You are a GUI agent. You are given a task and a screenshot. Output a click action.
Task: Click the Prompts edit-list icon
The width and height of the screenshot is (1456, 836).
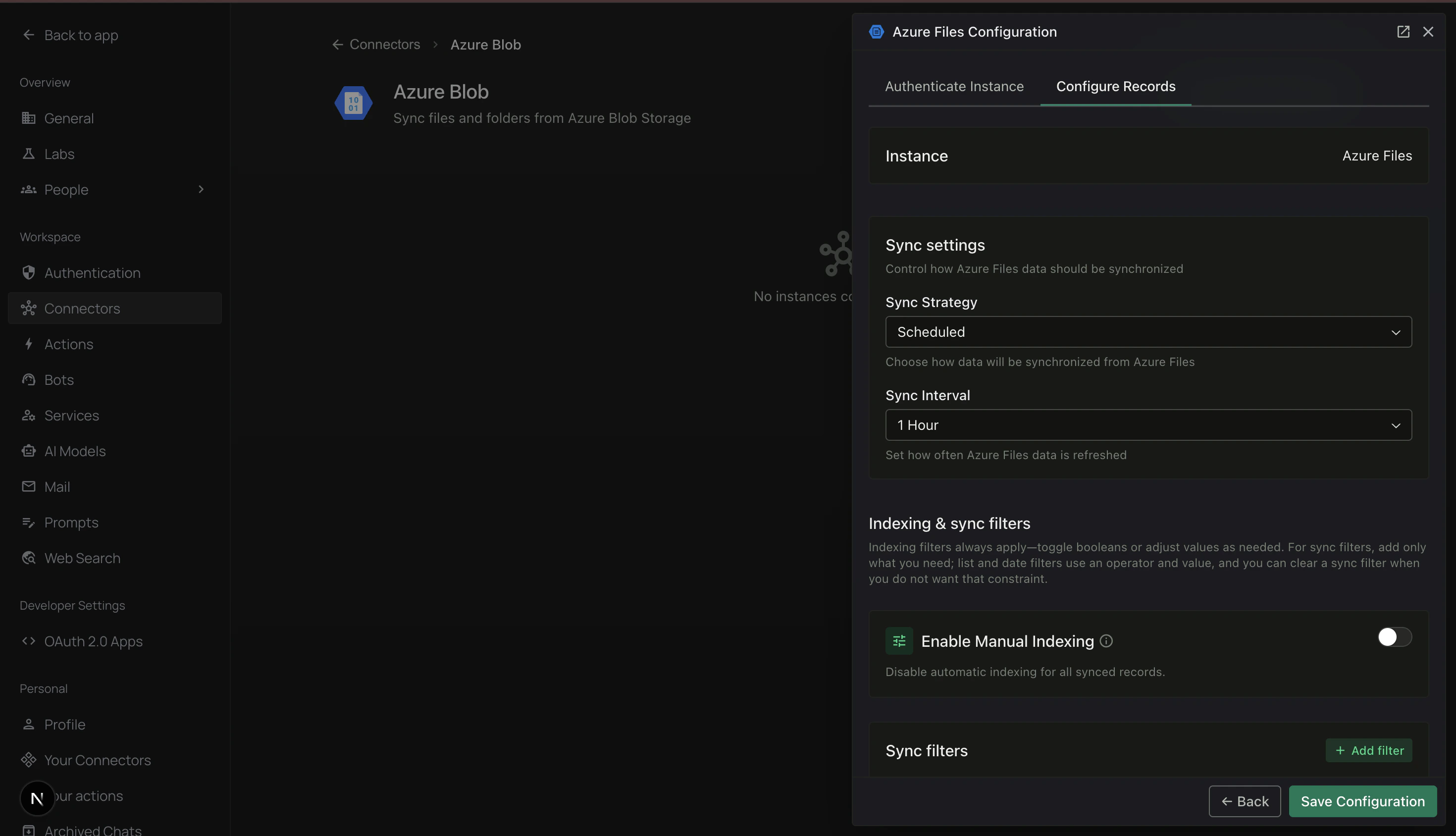tap(29, 522)
